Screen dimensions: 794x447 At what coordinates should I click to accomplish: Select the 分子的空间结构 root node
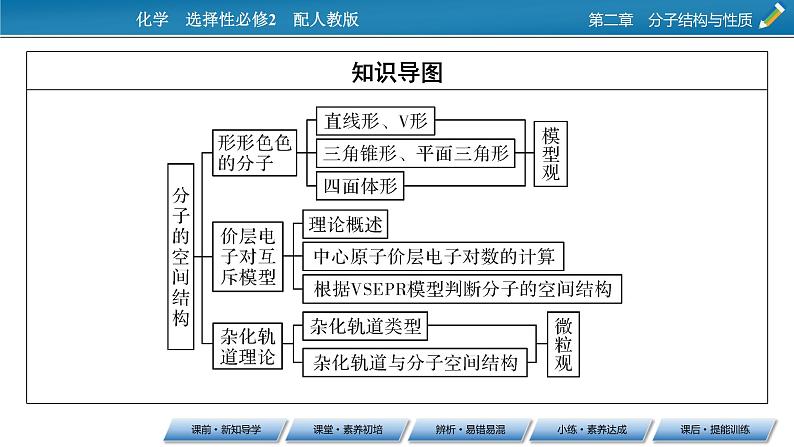tap(180, 256)
